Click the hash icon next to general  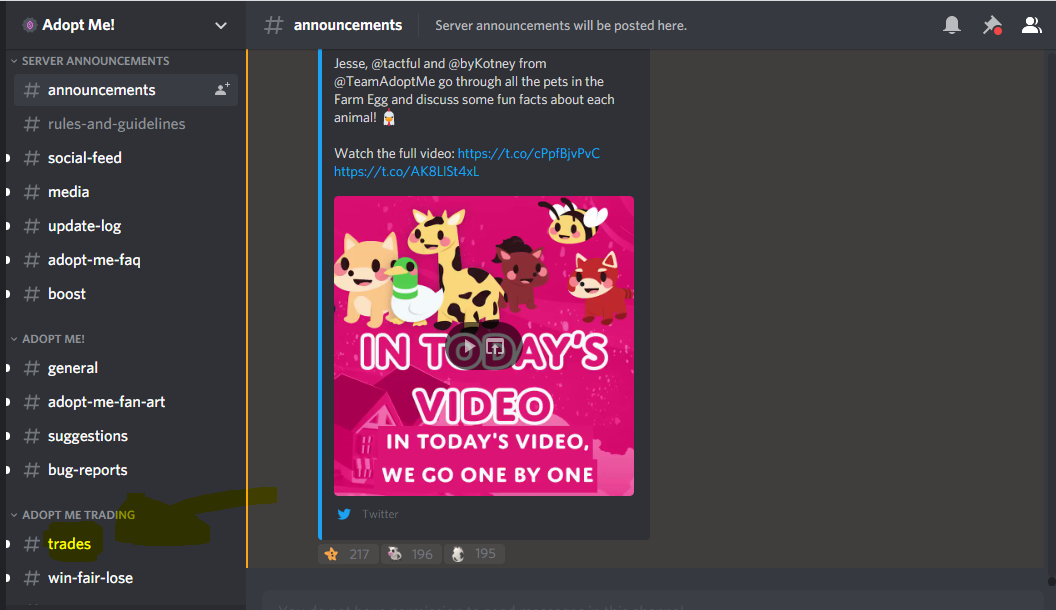[x=32, y=368]
